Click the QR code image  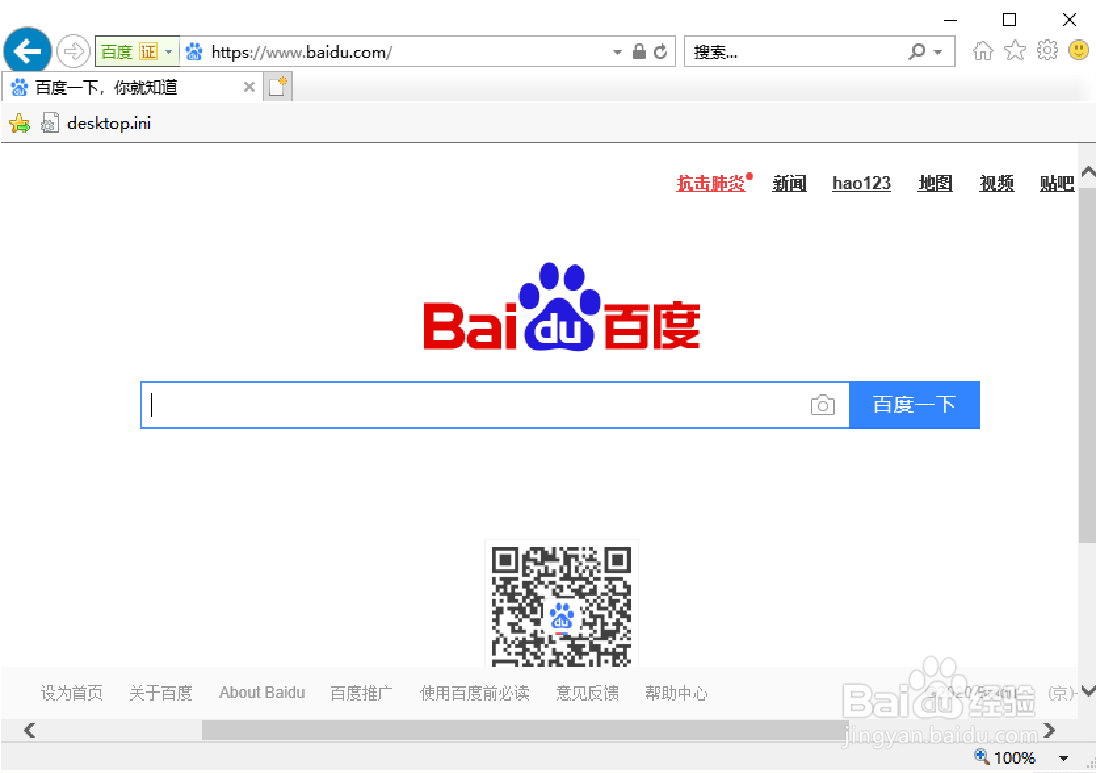click(561, 605)
